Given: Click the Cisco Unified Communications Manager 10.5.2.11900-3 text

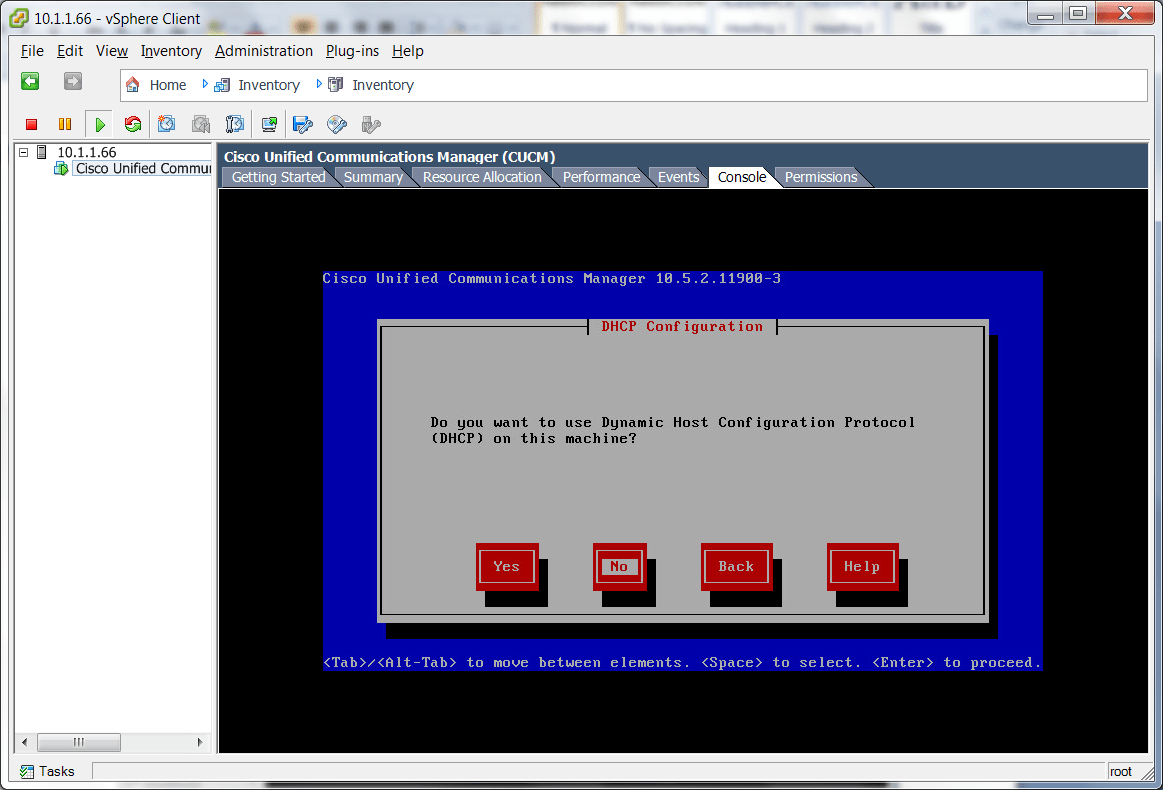Looking at the screenshot, I should 551,278.
